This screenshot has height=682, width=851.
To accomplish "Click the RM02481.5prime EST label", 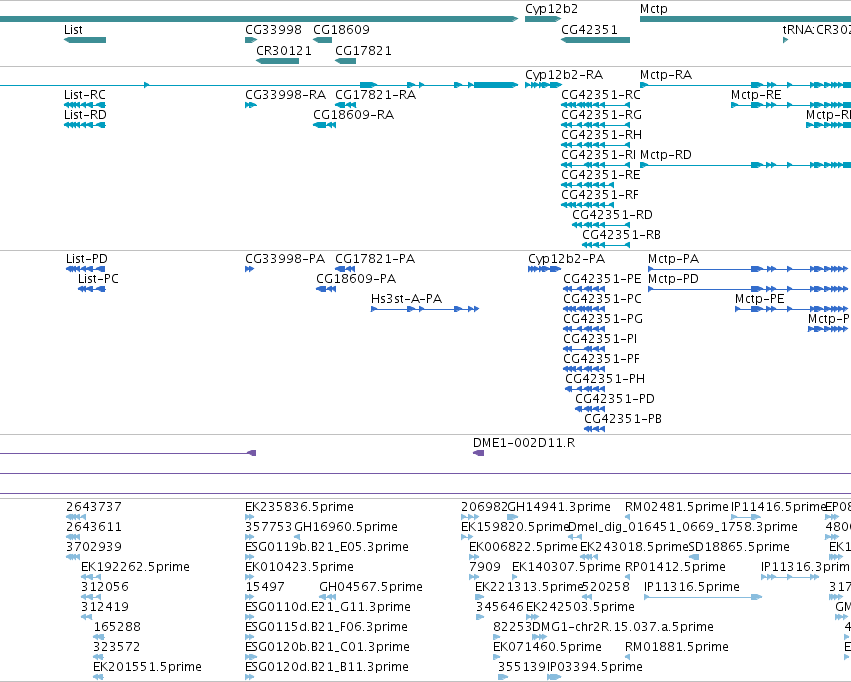I will [677, 507].
